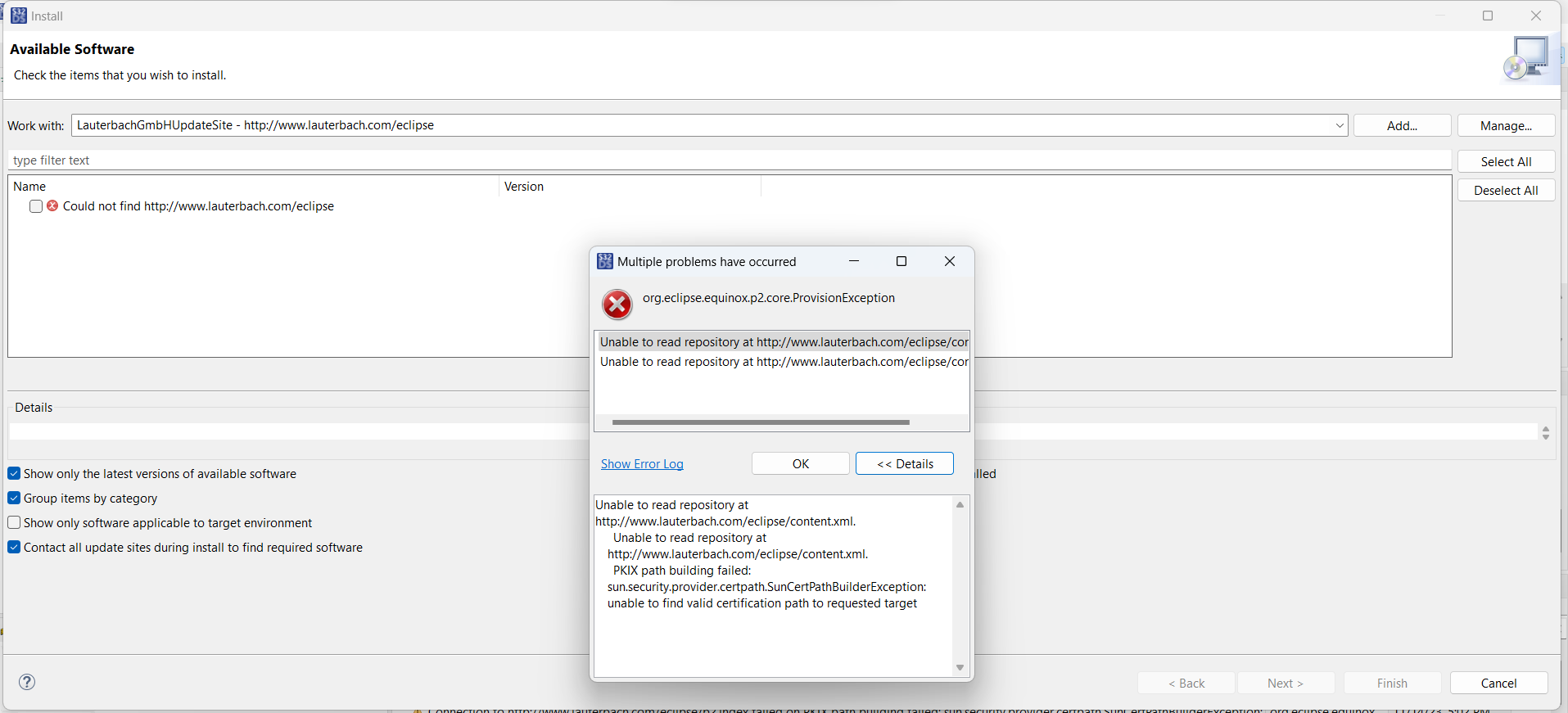Open the help icon in the Install dialog
The image size is (1568, 713).
27,682
